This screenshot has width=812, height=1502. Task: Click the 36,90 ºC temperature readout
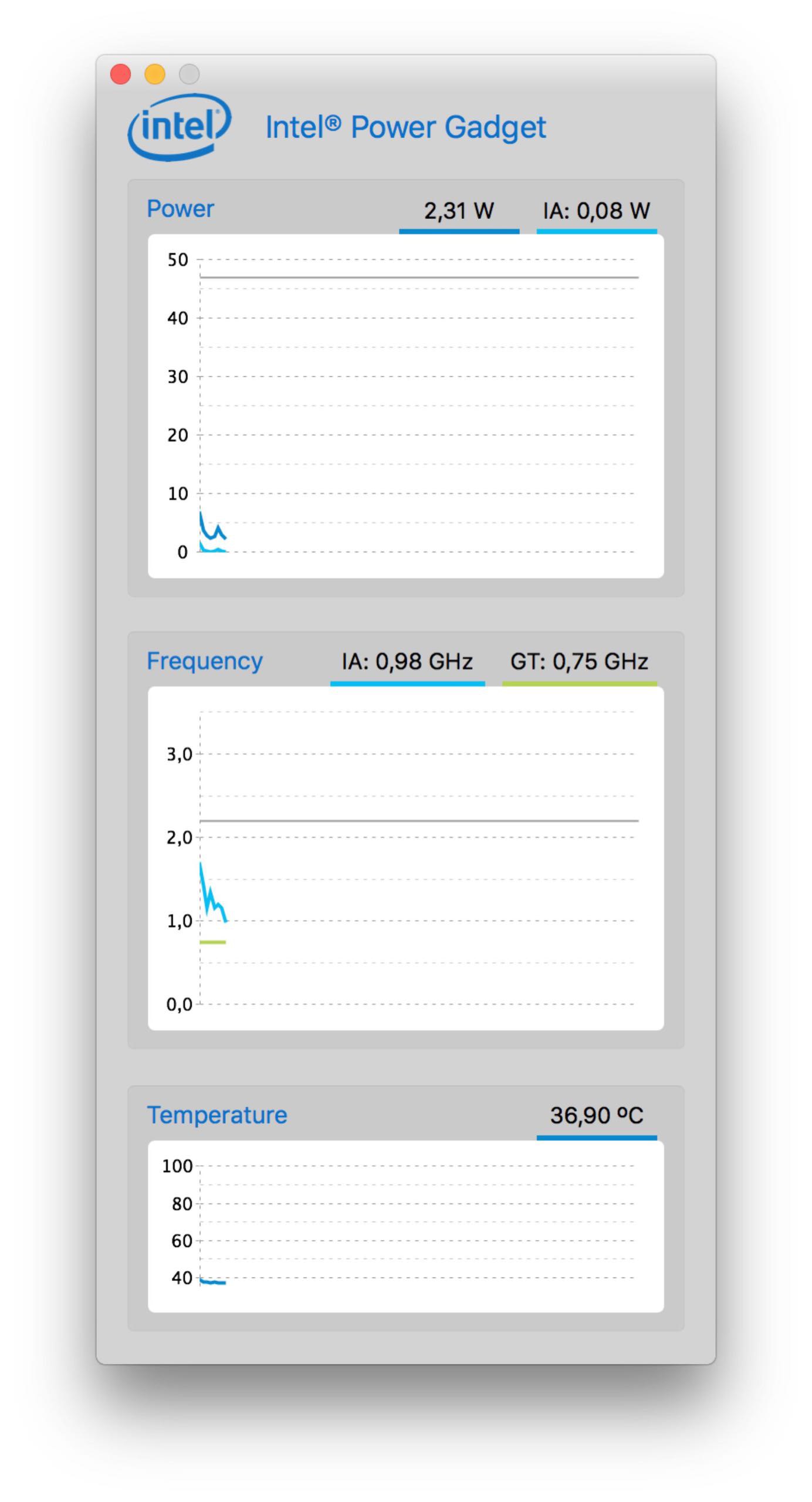(596, 1115)
